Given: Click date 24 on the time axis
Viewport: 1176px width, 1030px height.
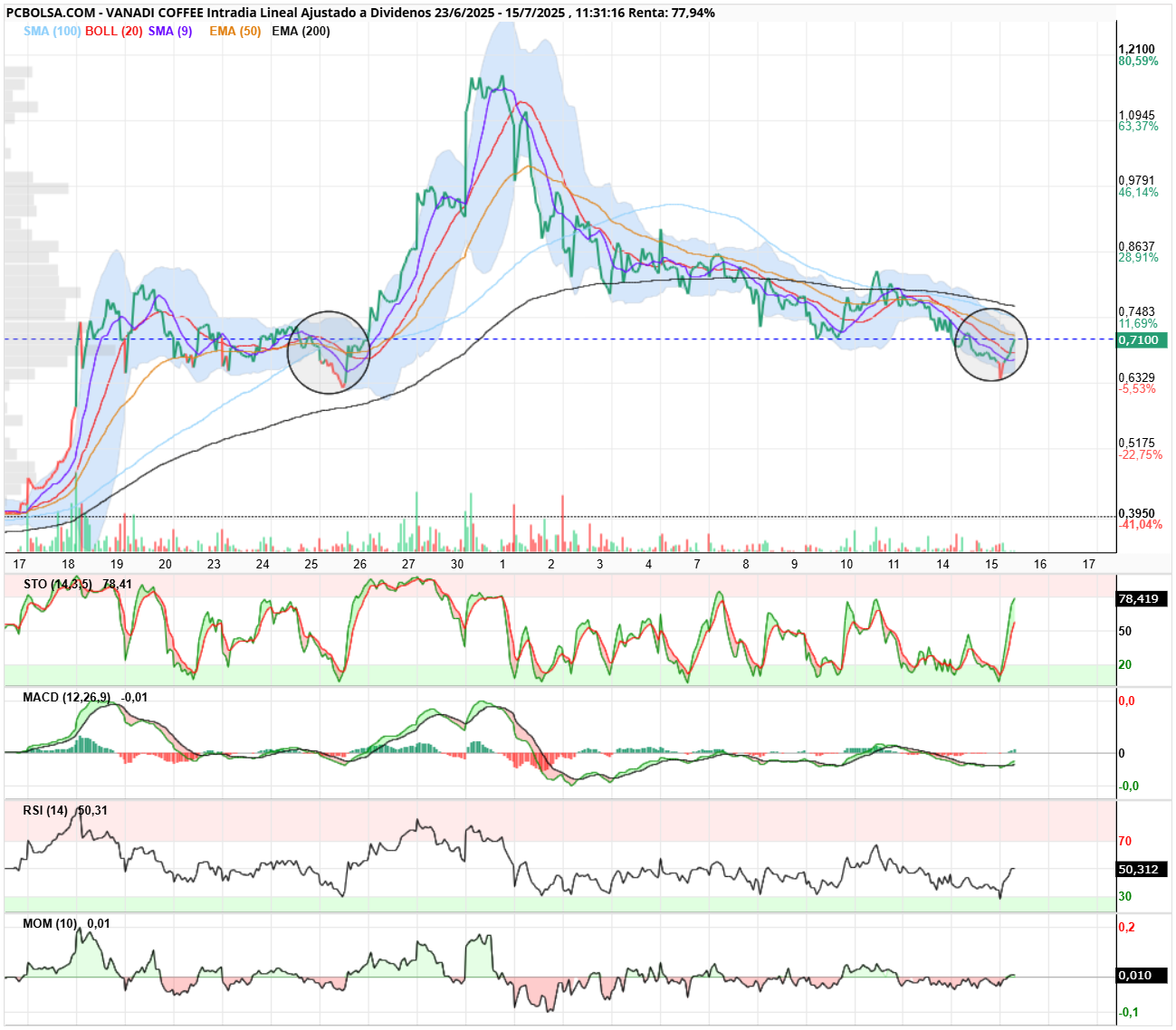Looking at the screenshot, I should click(x=263, y=564).
